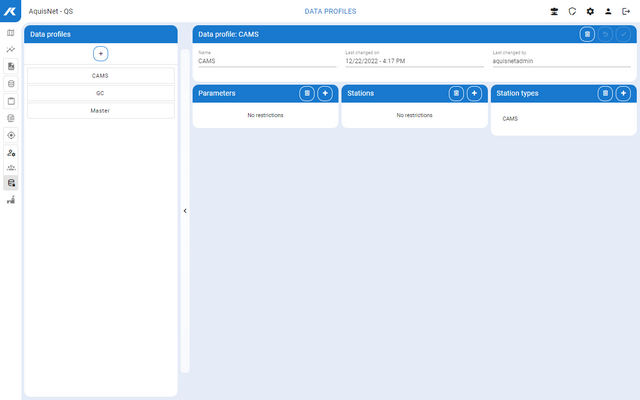Select the GC data profile
640x400 pixels.
click(100, 93)
